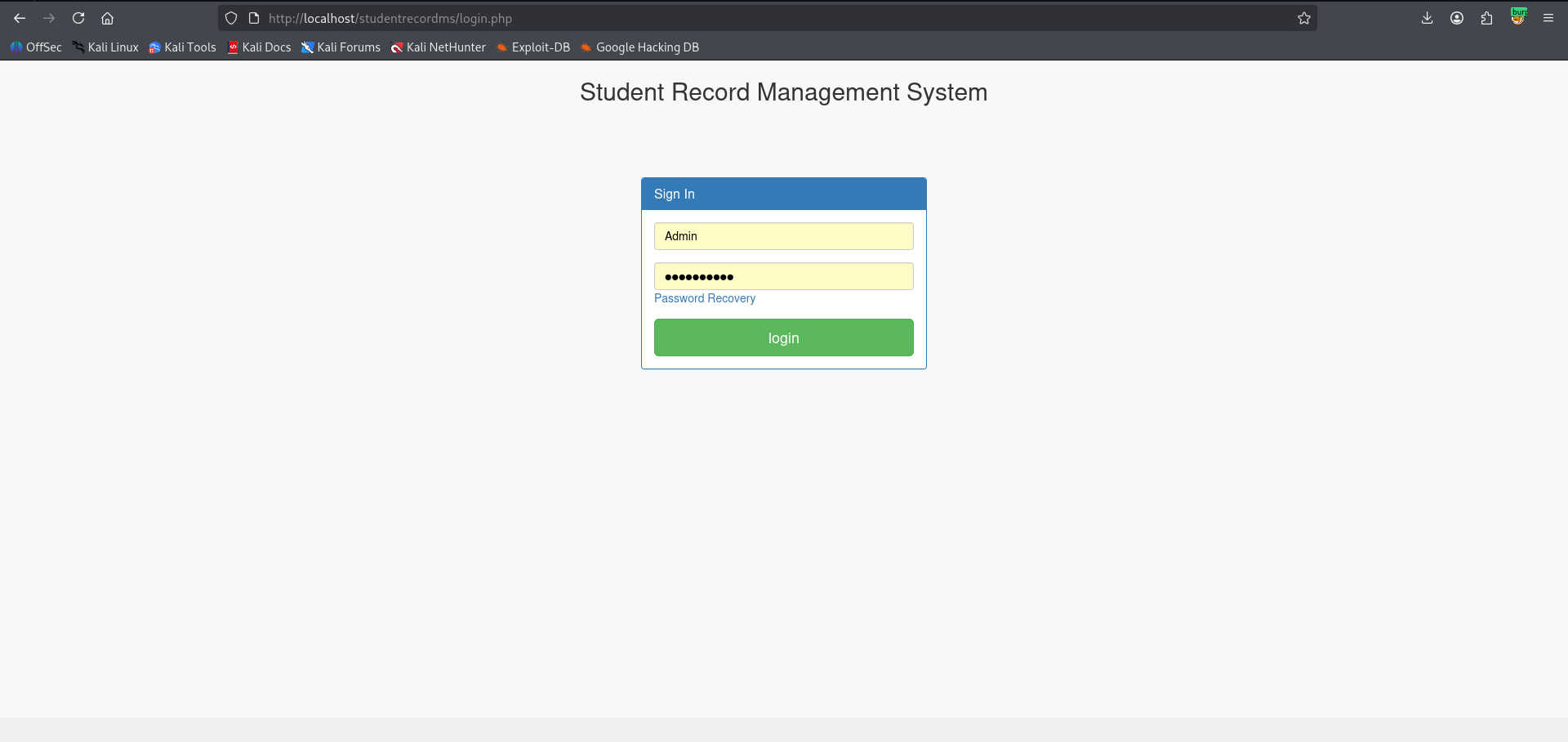This screenshot has width=1568, height=742.
Task: Open the Kali NetHunter bookmark
Action: (438, 47)
